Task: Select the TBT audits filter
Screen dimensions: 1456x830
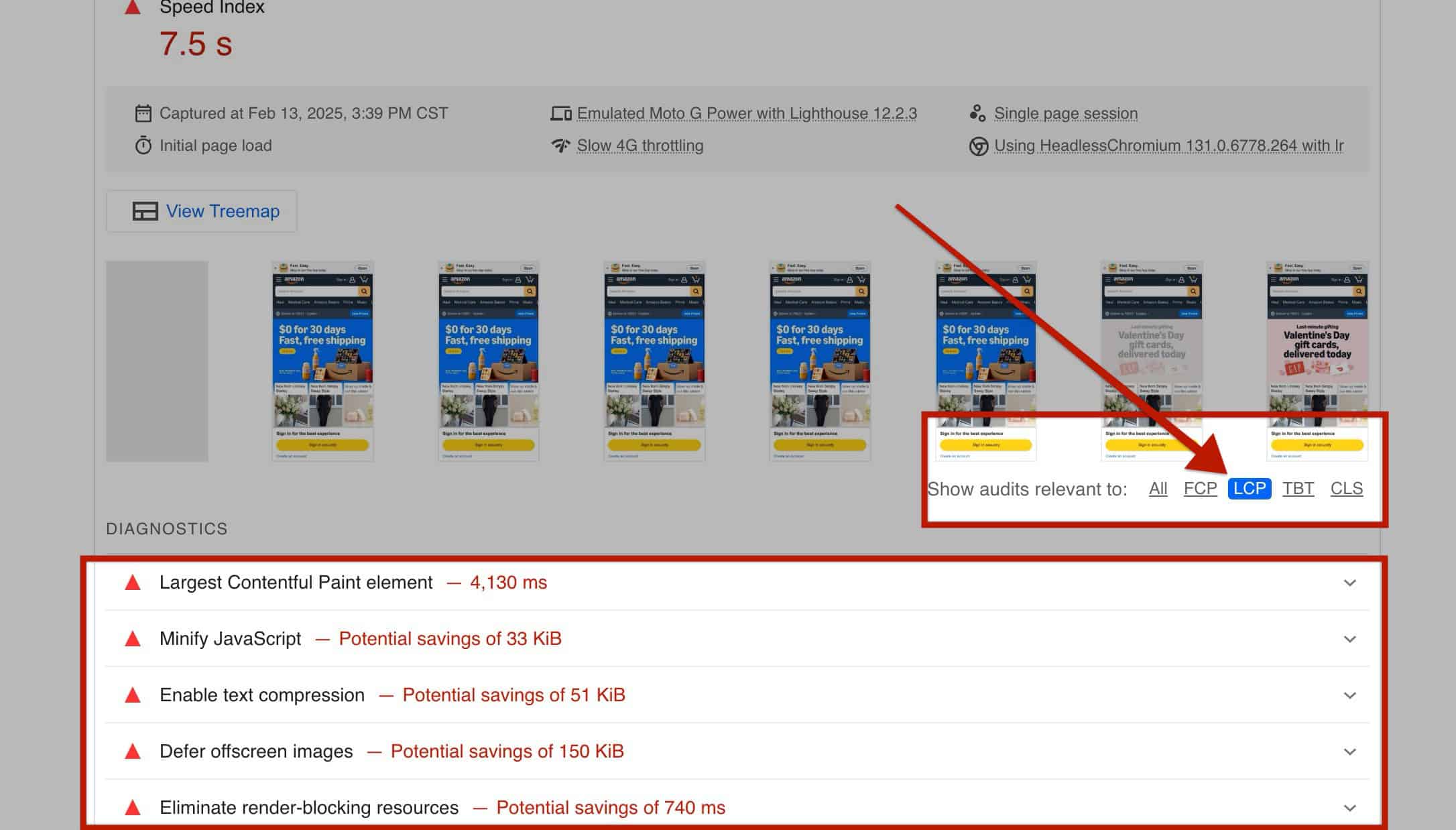Action: click(x=1298, y=489)
